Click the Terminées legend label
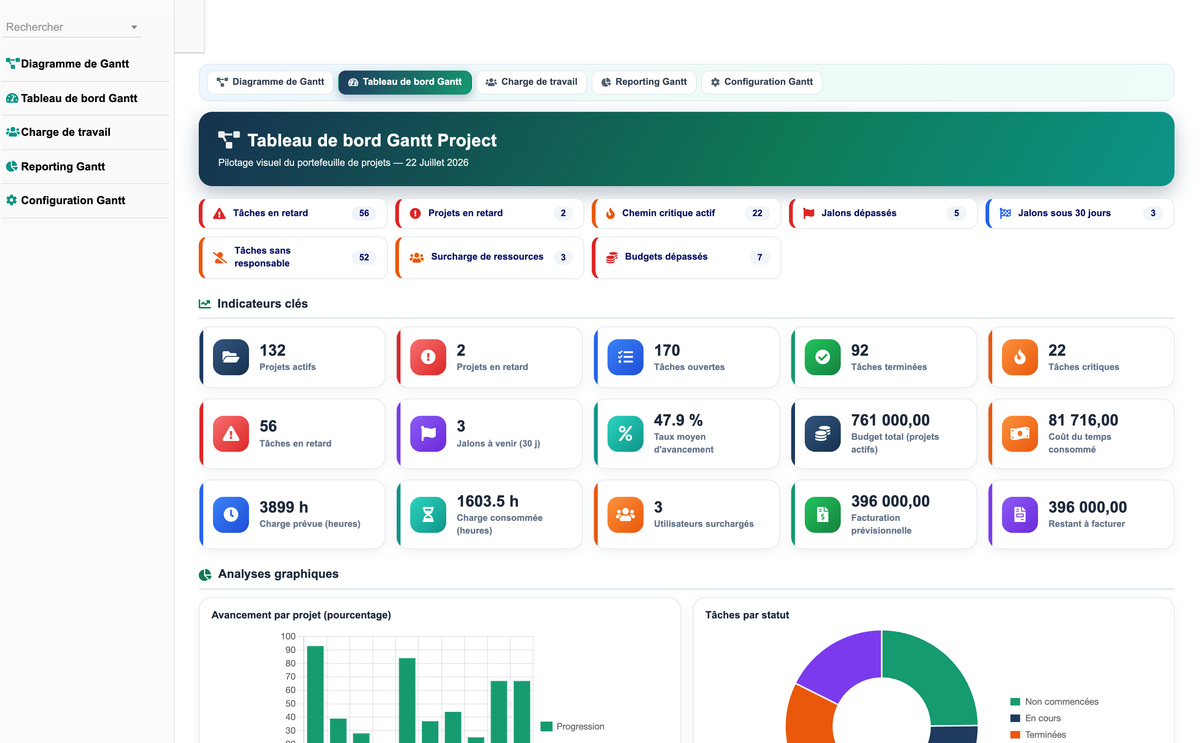The image size is (1200, 743). [x=1045, y=735]
